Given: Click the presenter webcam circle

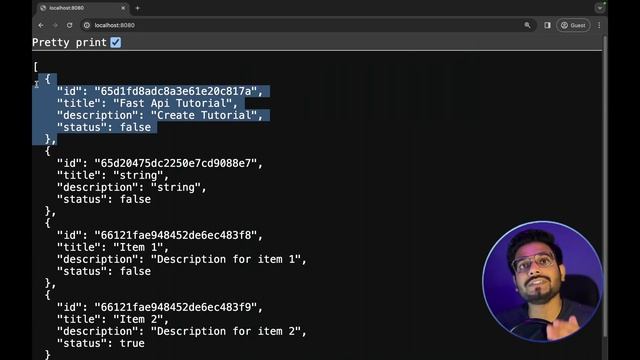Looking at the screenshot, I should (542, 281).
